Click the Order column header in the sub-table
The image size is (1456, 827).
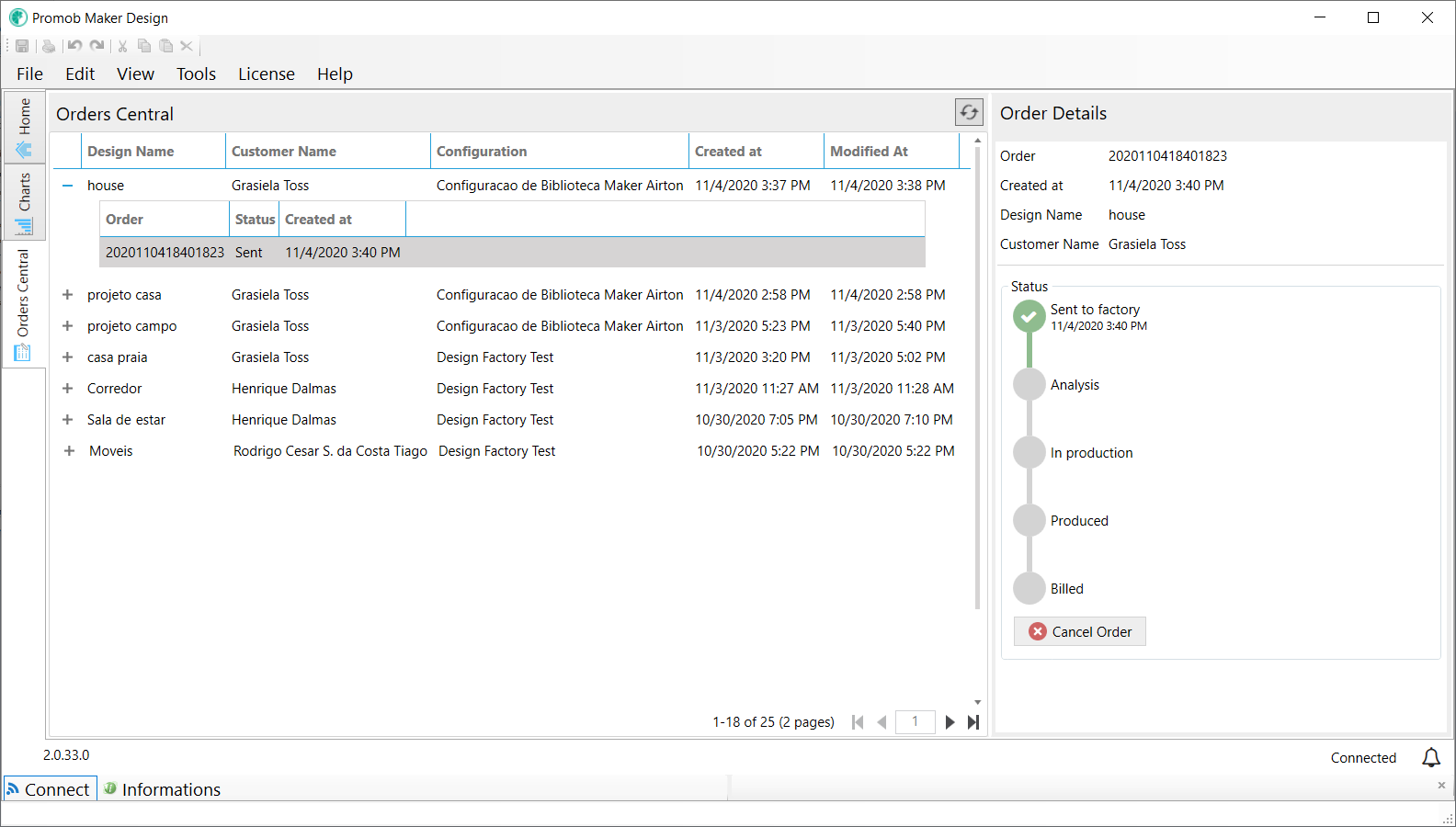[x=165, y=220]
